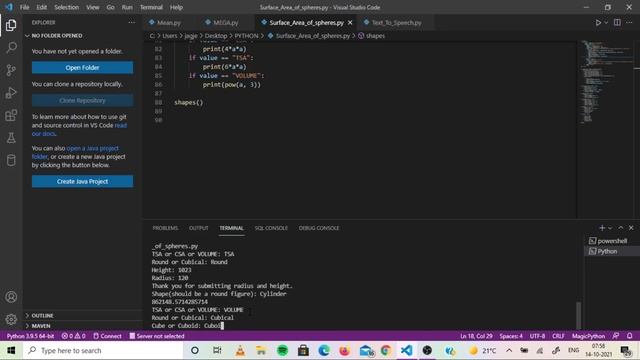The width and height of the screenshot is (640, 360).
Task: Open the Go menu
Action: coord(110,7)
